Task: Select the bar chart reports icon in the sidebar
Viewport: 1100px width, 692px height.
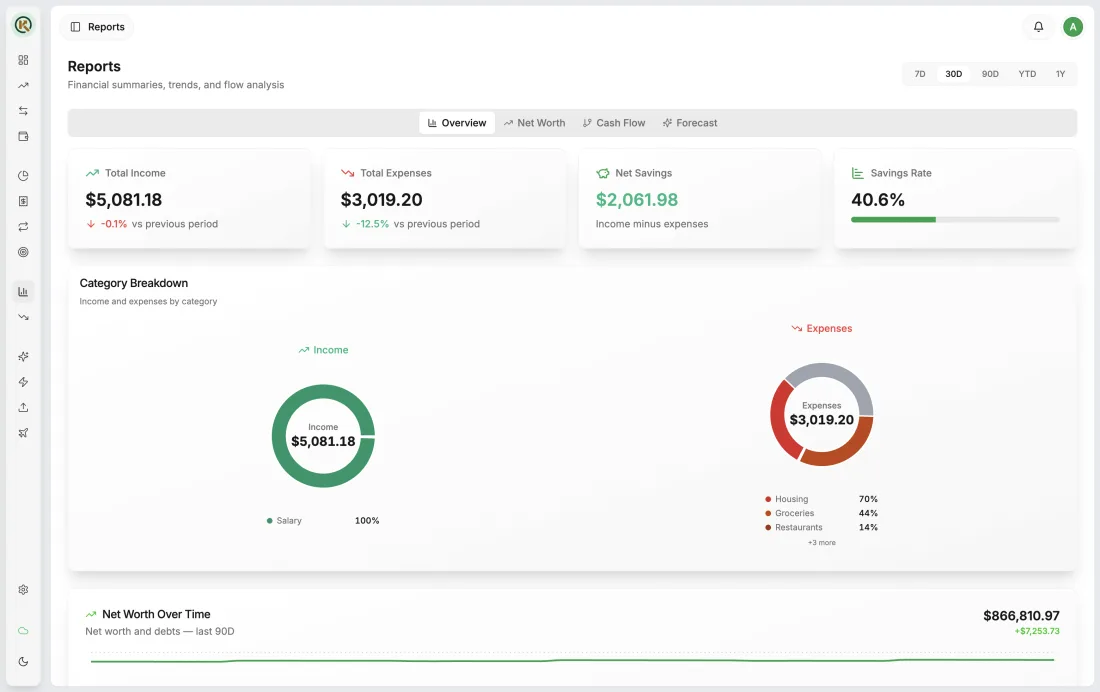Action: [23, 291]
